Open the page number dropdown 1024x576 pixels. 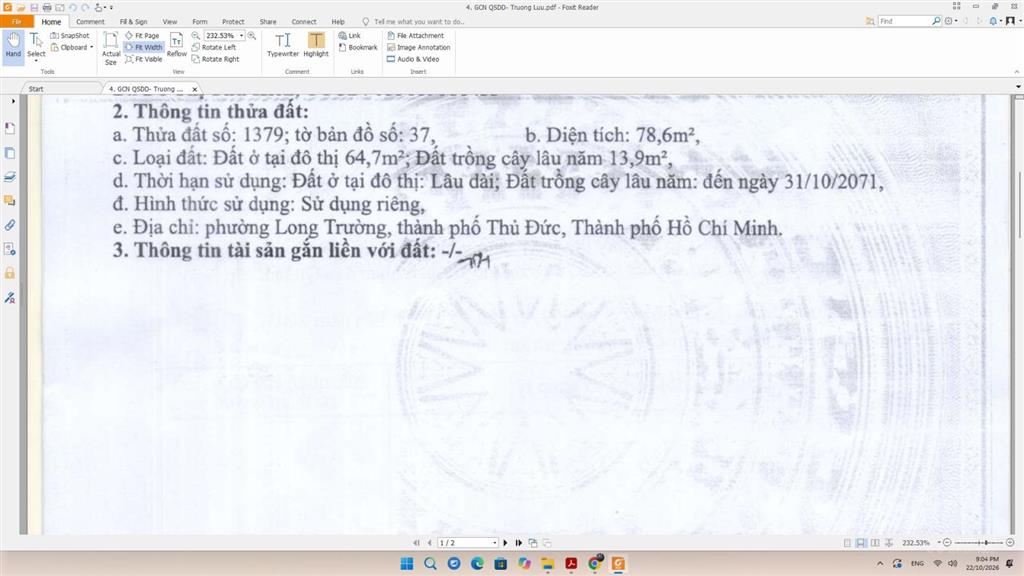point(494,543)
